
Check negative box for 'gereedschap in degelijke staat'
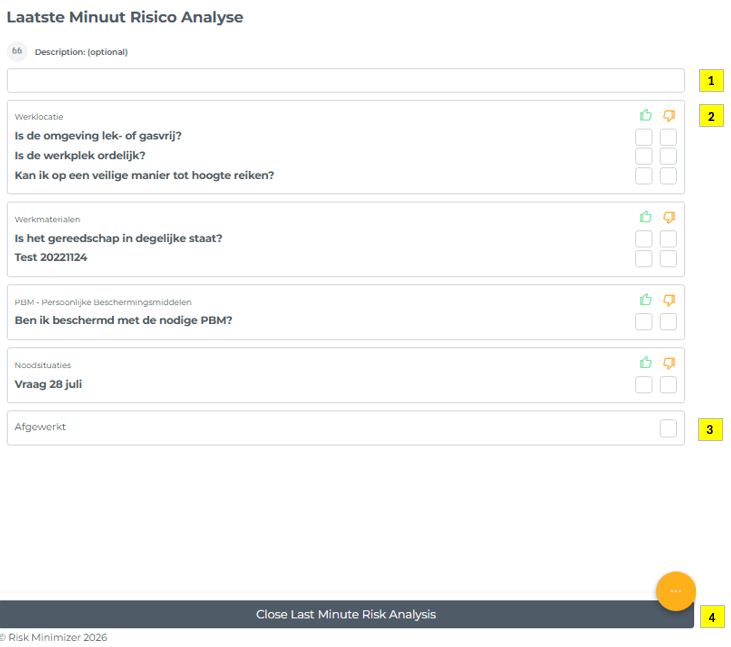[668, 239]
